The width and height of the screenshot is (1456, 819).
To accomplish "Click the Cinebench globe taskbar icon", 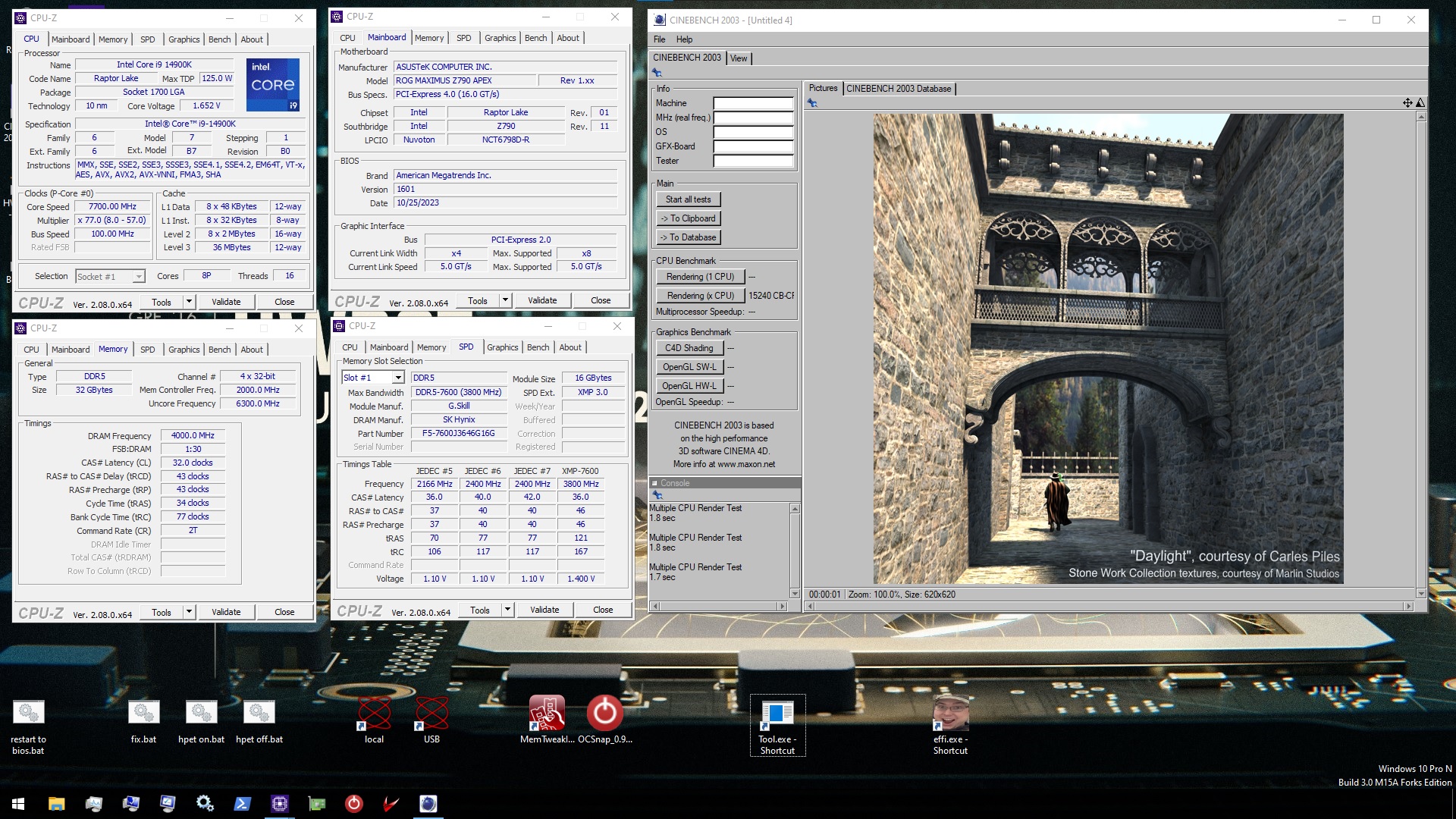I will pyautogui.click(x=428, y=803).
